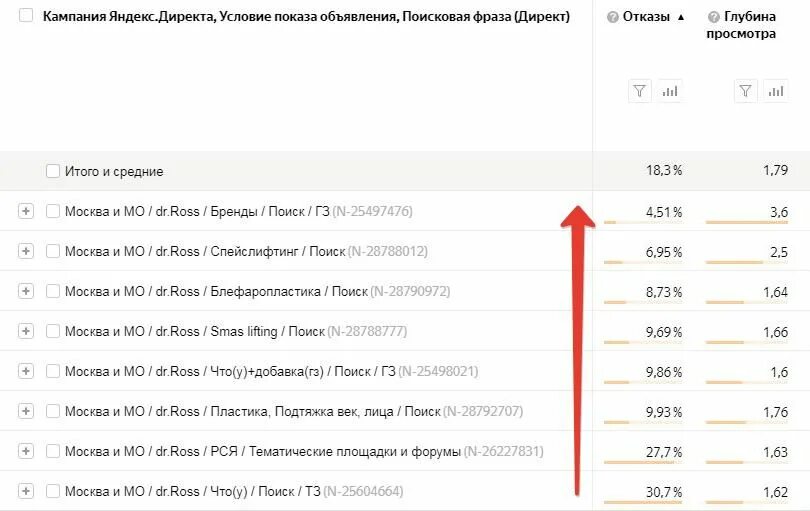Select the Итого и средние label
Image resolution: width=810 pixels, height=511 pixels.
point(114,172)
